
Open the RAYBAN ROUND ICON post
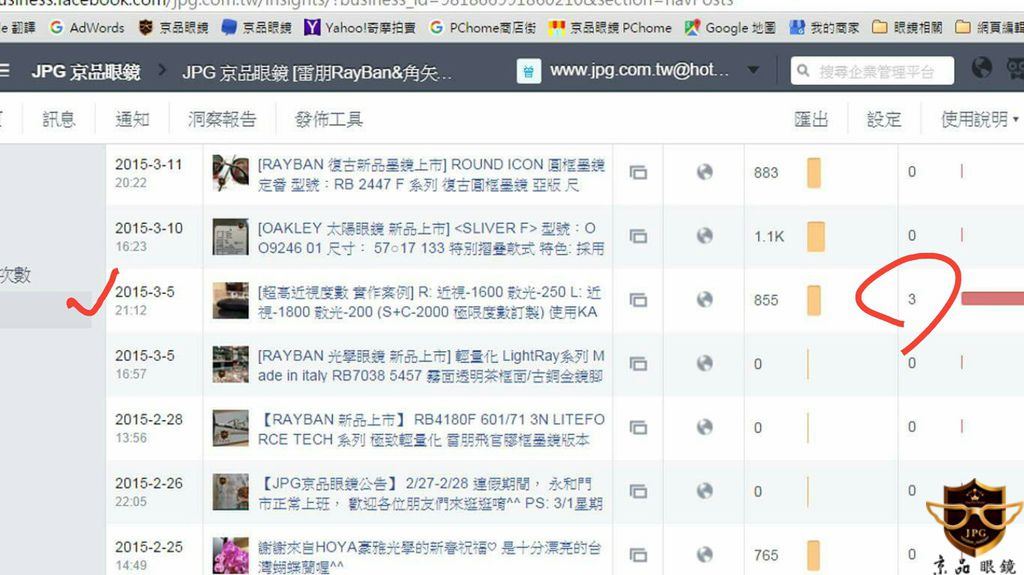[431, 174]
